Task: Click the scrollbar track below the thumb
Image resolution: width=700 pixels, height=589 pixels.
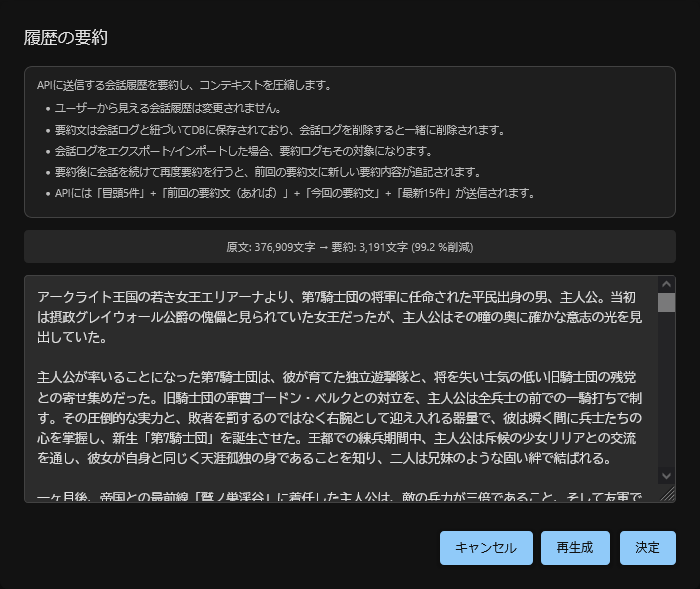Action: (x=666, y=400)
